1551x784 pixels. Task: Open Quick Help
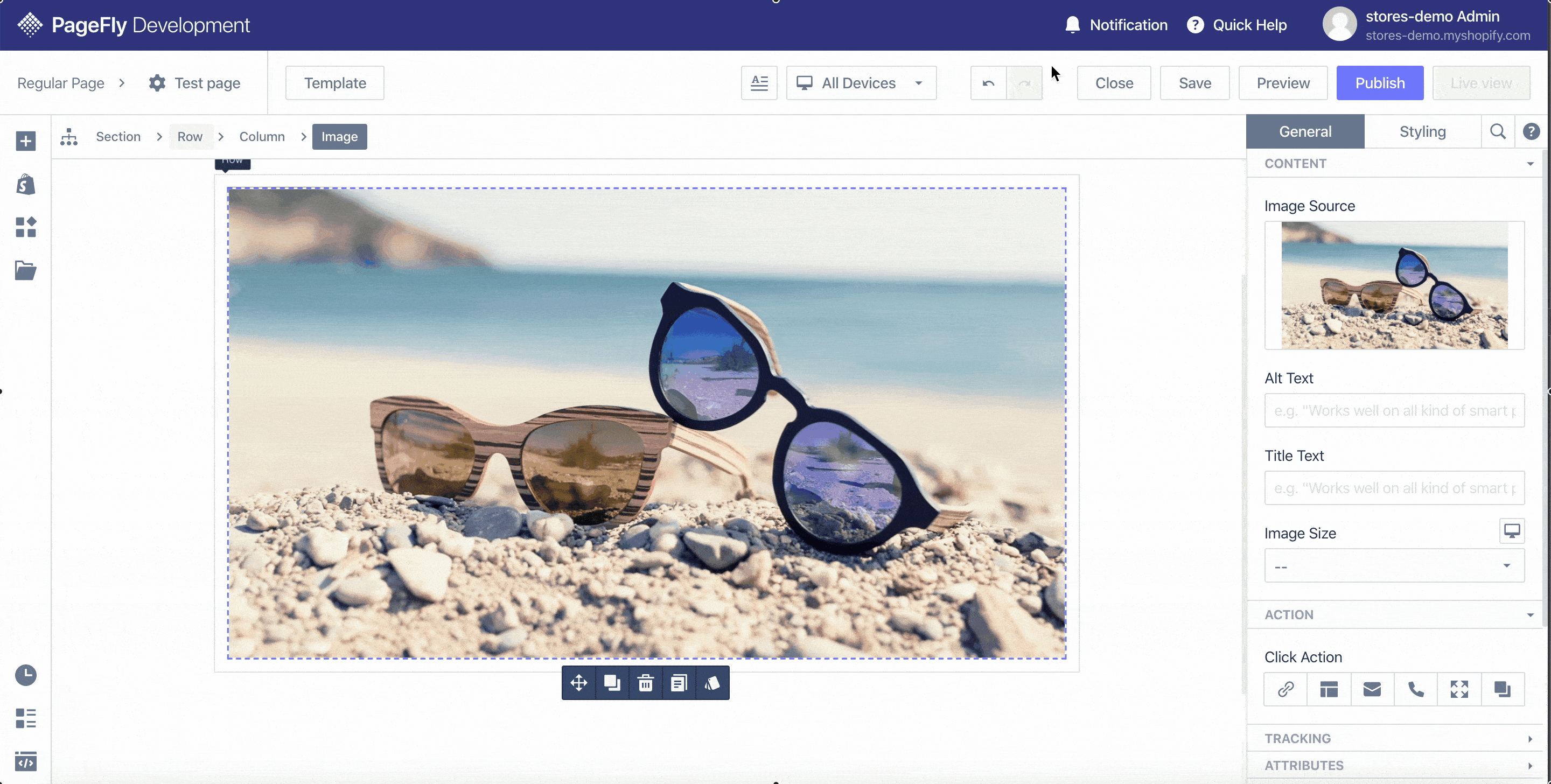(1236, 25)
